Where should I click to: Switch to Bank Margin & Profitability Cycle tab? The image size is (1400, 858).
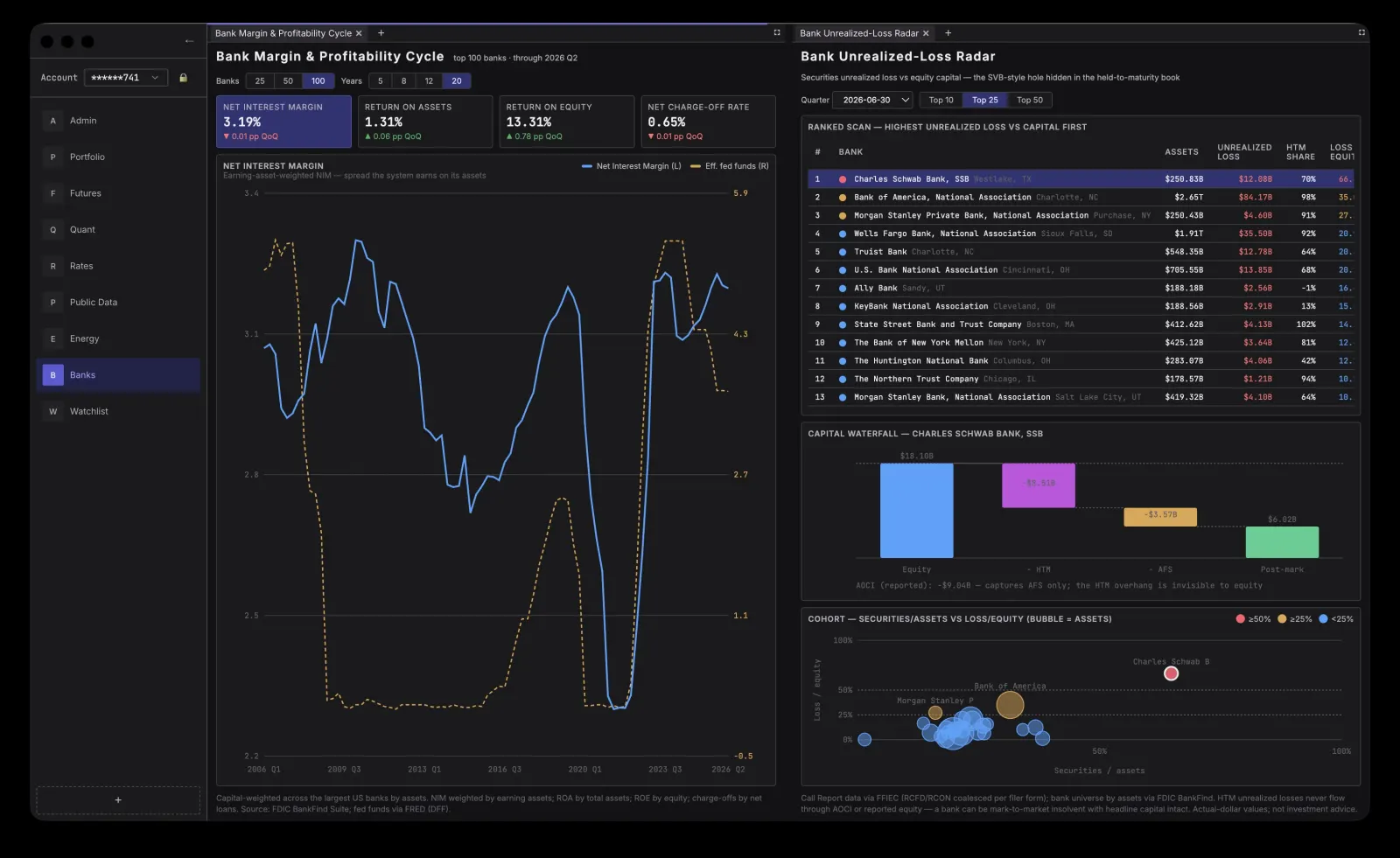pyautogui.click(x=283, y=33)
